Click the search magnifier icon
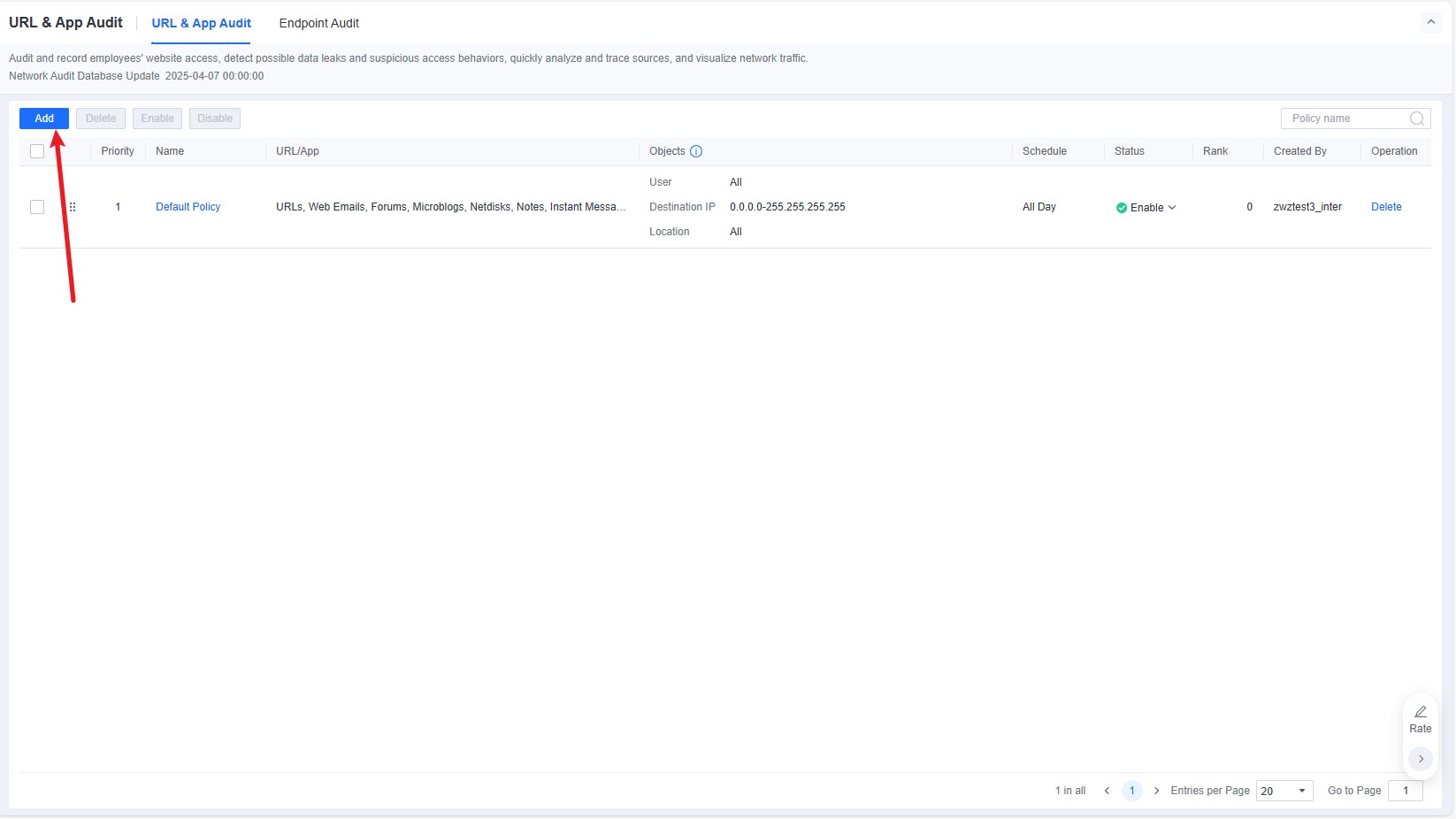 (1417, 119)
